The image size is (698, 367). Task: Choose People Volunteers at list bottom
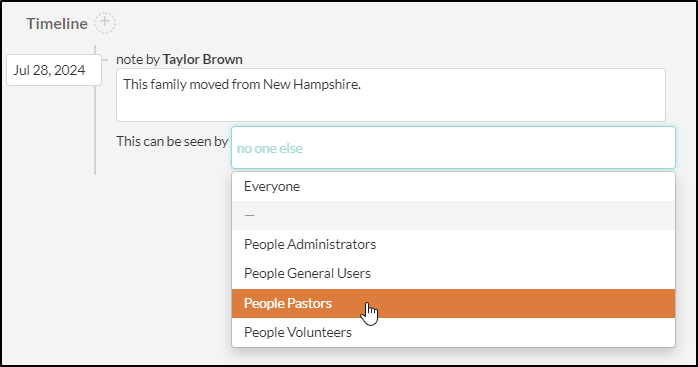pos(453,332)
